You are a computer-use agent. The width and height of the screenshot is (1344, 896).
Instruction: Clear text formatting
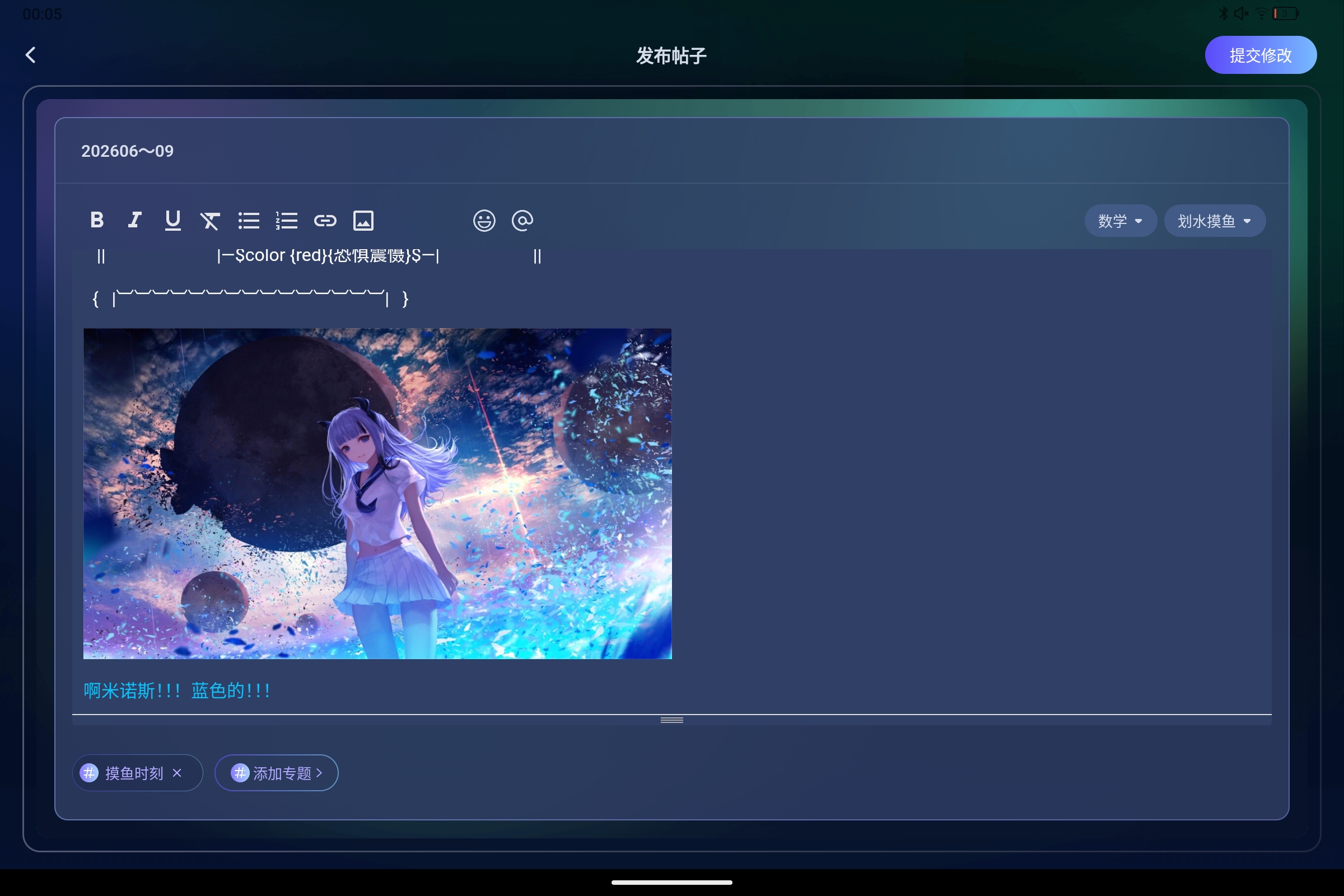pos(211,221)
